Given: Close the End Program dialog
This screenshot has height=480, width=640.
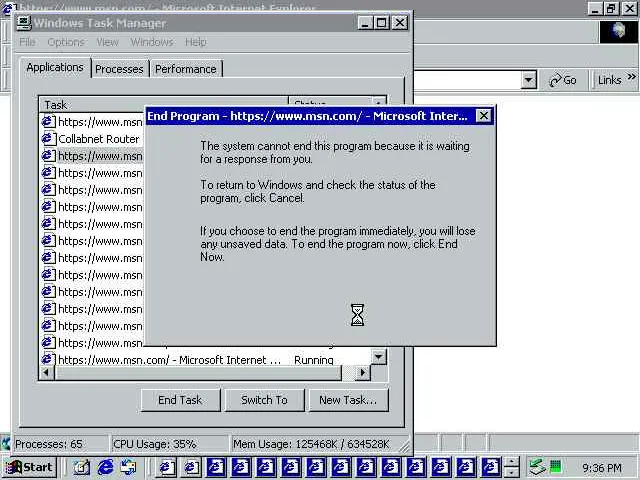Looking at the screenshot, I should pyautogui.click(x=484, y=116).
